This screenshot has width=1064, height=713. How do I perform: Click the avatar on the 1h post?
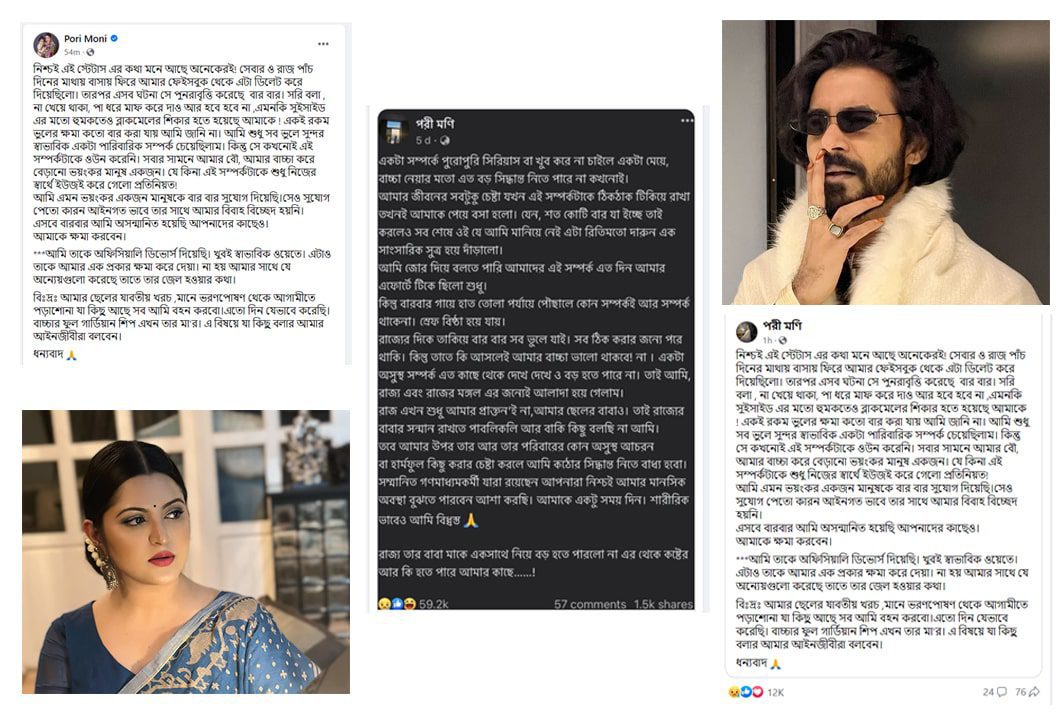746,332
